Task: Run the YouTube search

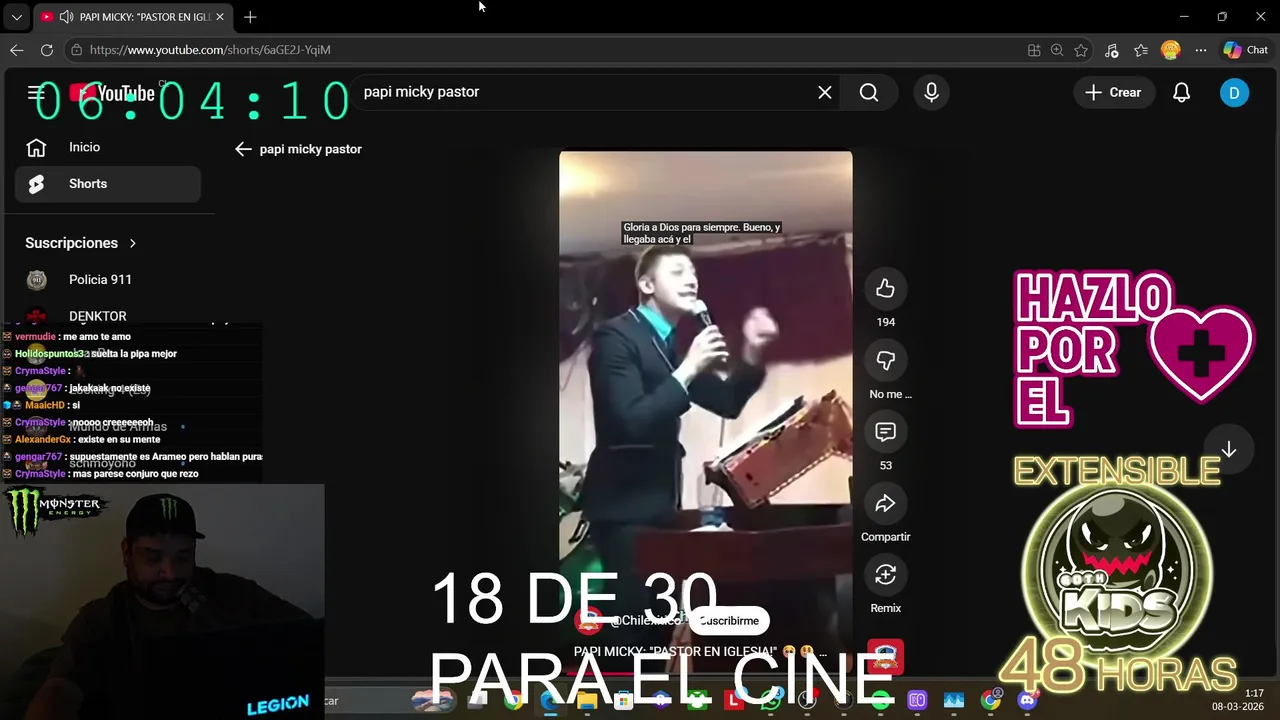Action: tap(869, 92)
